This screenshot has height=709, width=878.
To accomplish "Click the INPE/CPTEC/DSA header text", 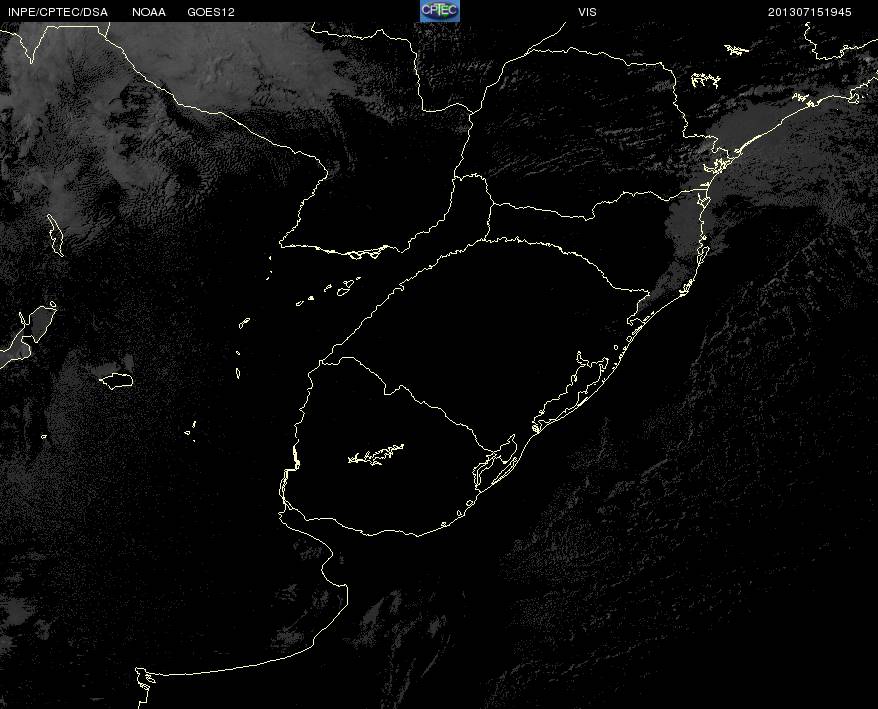I will point(58,12).
